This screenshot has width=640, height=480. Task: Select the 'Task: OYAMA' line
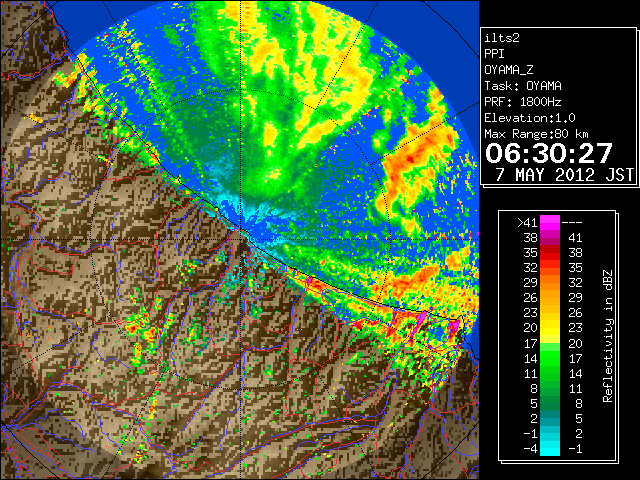[523, 86]
